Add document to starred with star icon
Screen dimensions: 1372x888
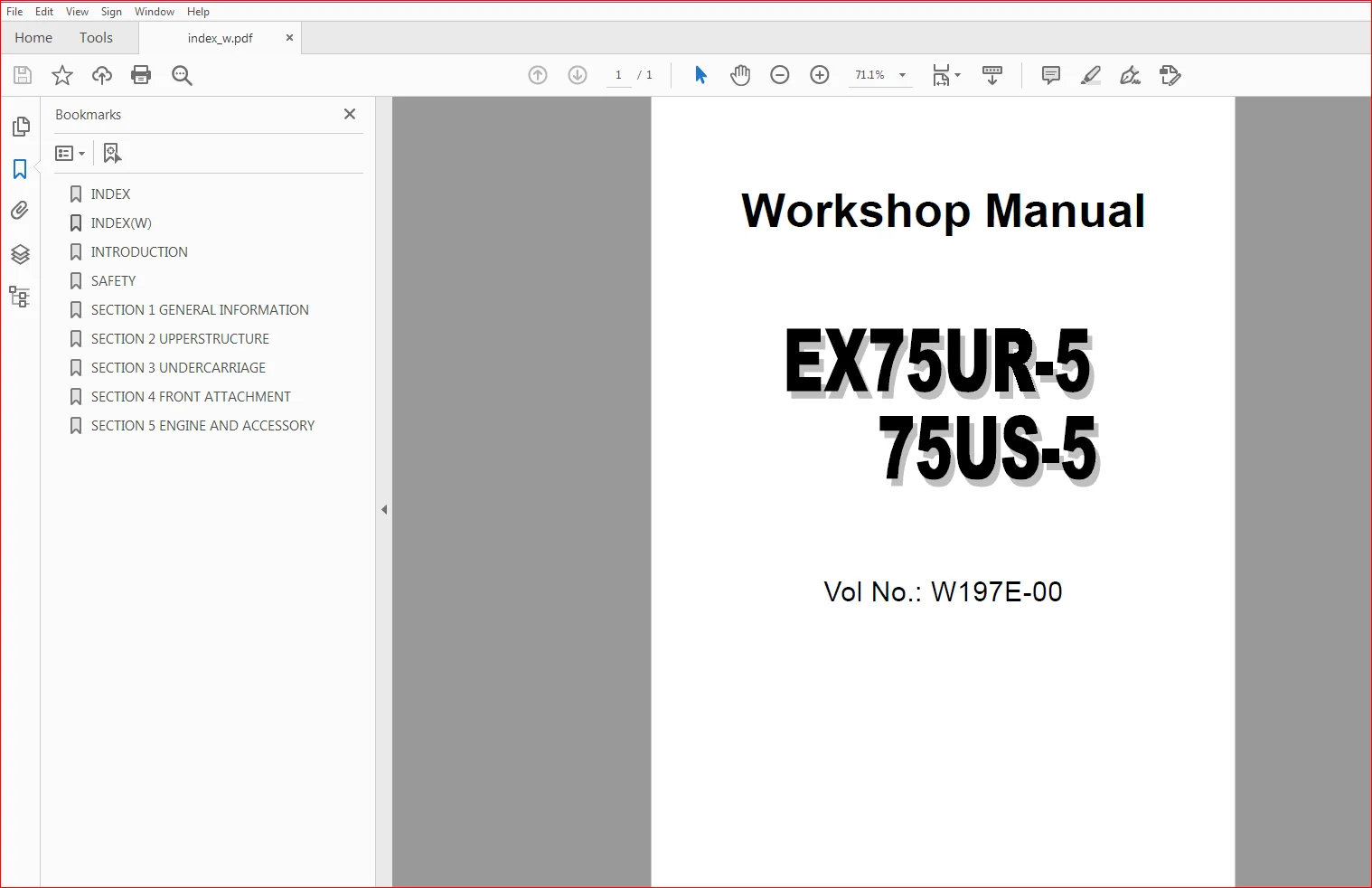point(62,75)
